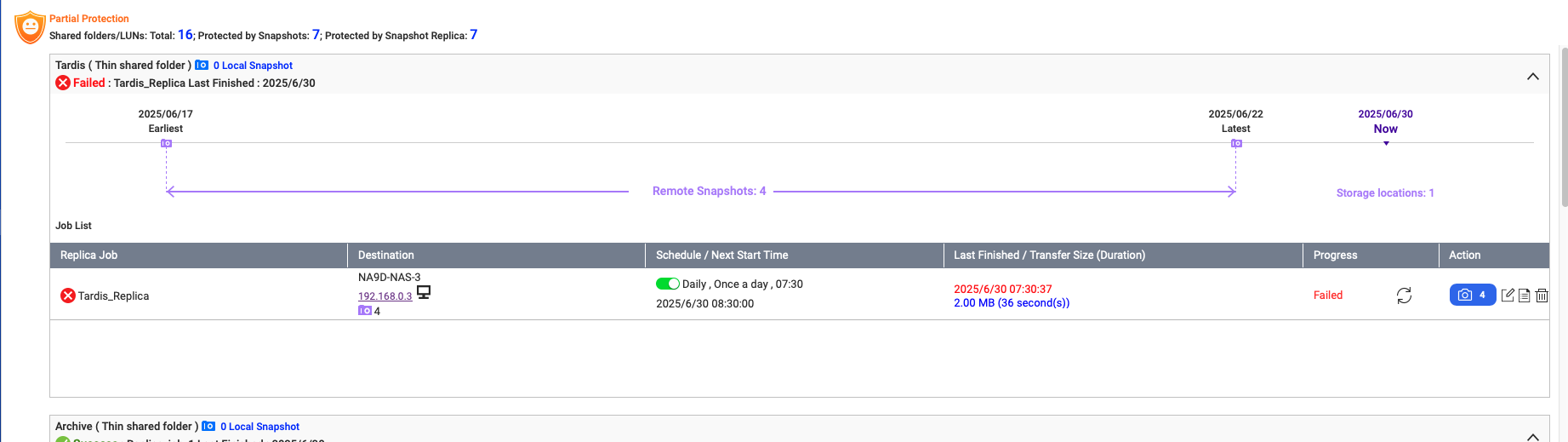The width and height of the screenshot is (1568, 442).
Task: Collapse the Archive shared folder panel
Action: 1533,437
